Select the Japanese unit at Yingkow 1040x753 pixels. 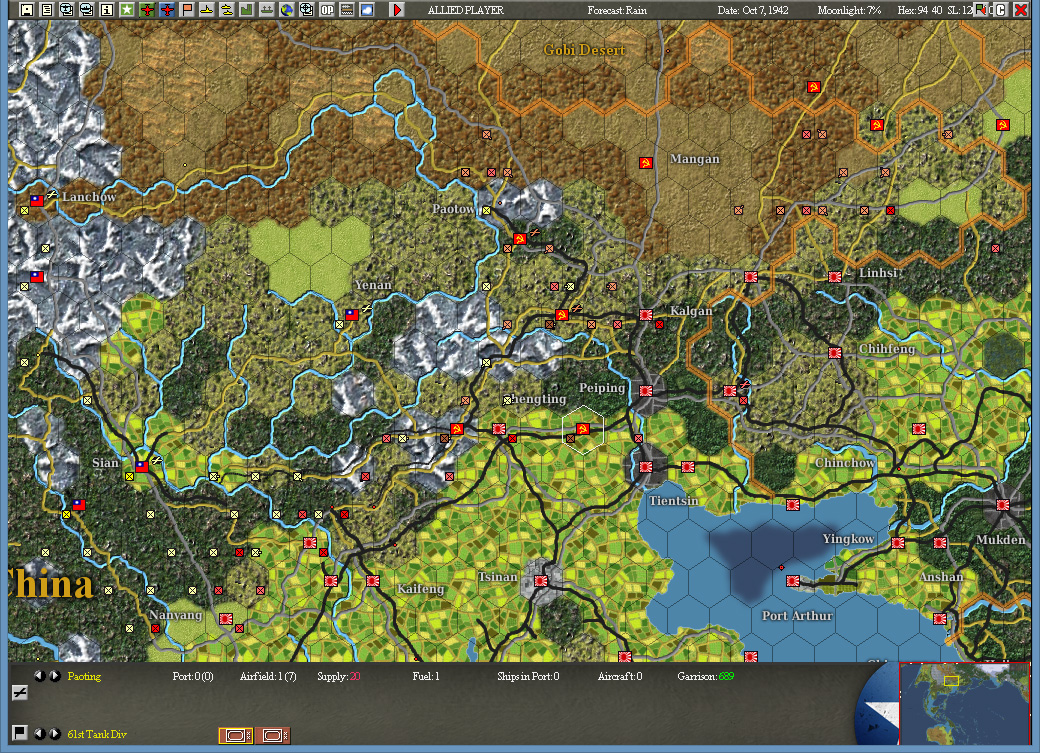coord(898,543)
